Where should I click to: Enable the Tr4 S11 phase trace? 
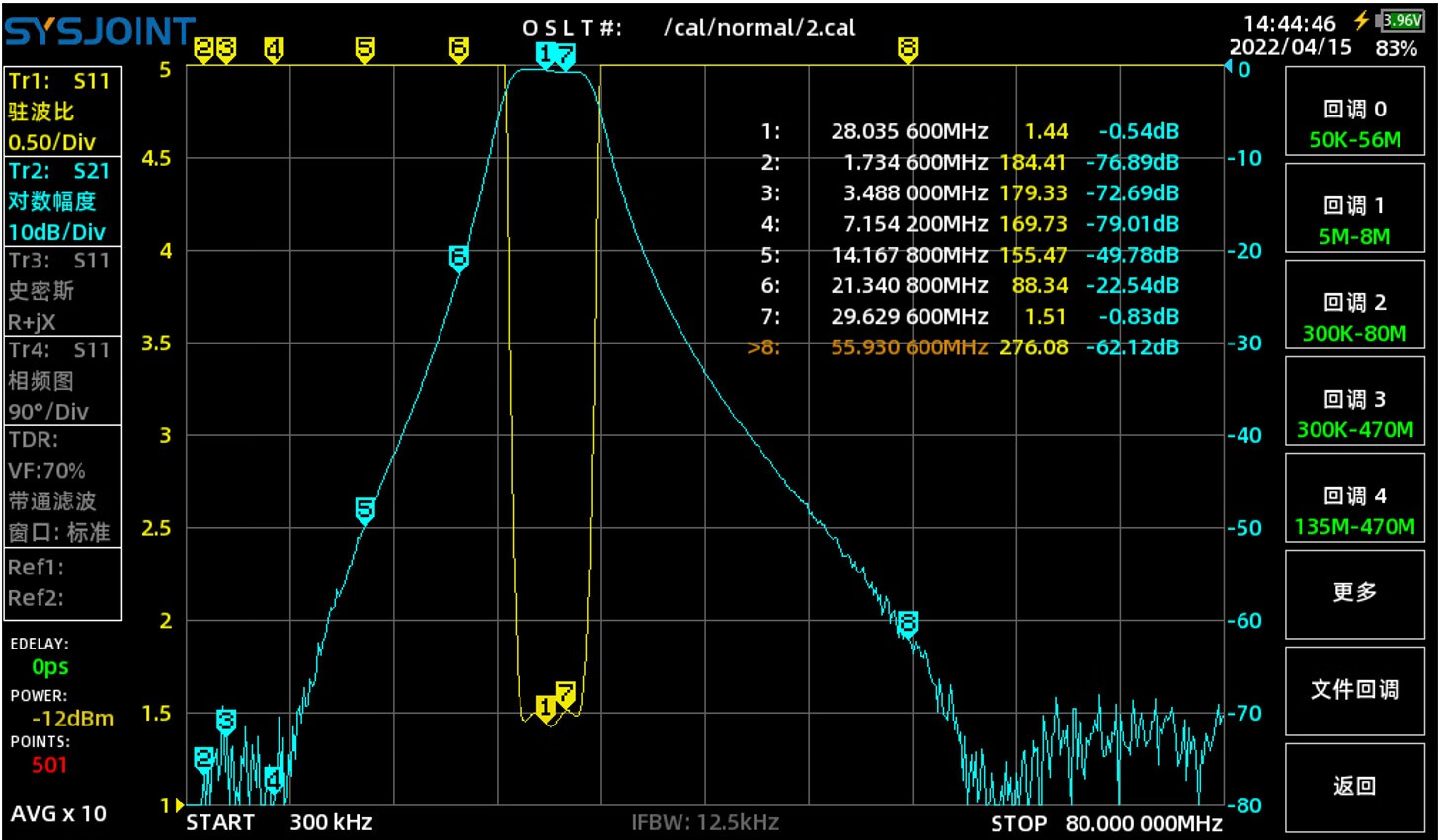click(63, 381)
